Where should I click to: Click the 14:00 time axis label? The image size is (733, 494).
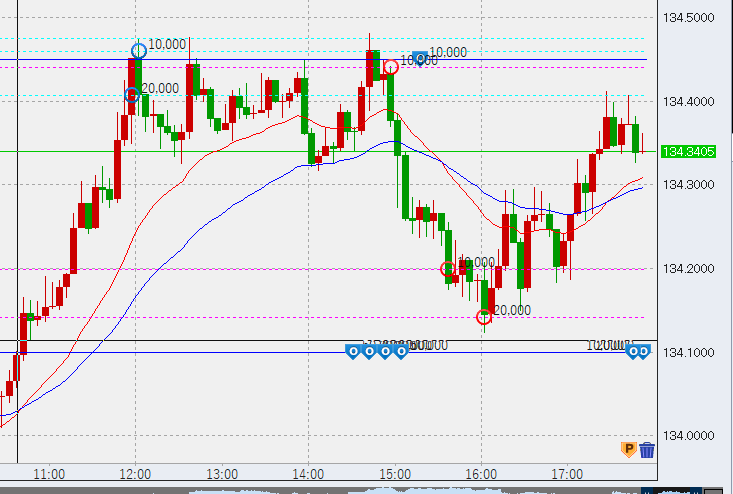pyautogui.click(x=307, y=473)
